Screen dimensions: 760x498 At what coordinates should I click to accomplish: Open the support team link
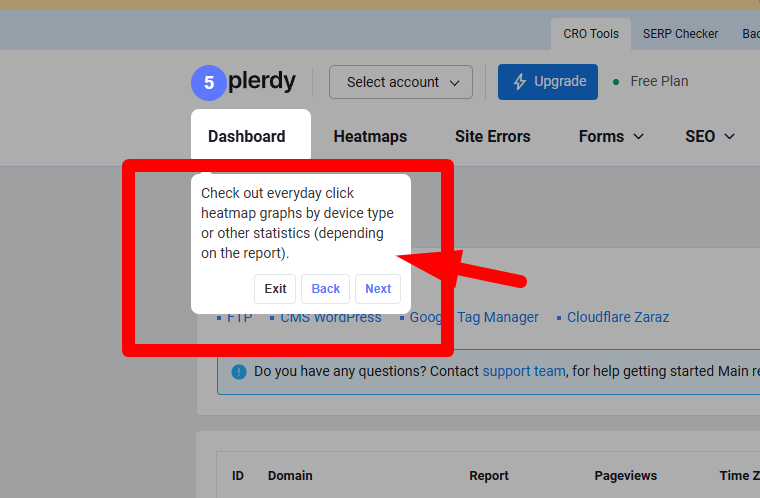click(x=524, y=371)
